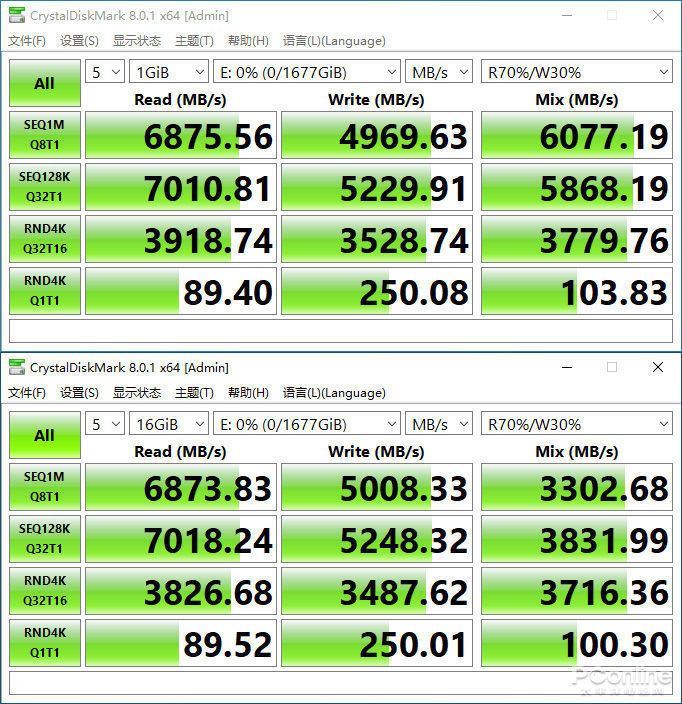Screen dimensions: 682x704
Task: Start RND4K Q1T1 test in top window
Action: click(x=45, y=291)
